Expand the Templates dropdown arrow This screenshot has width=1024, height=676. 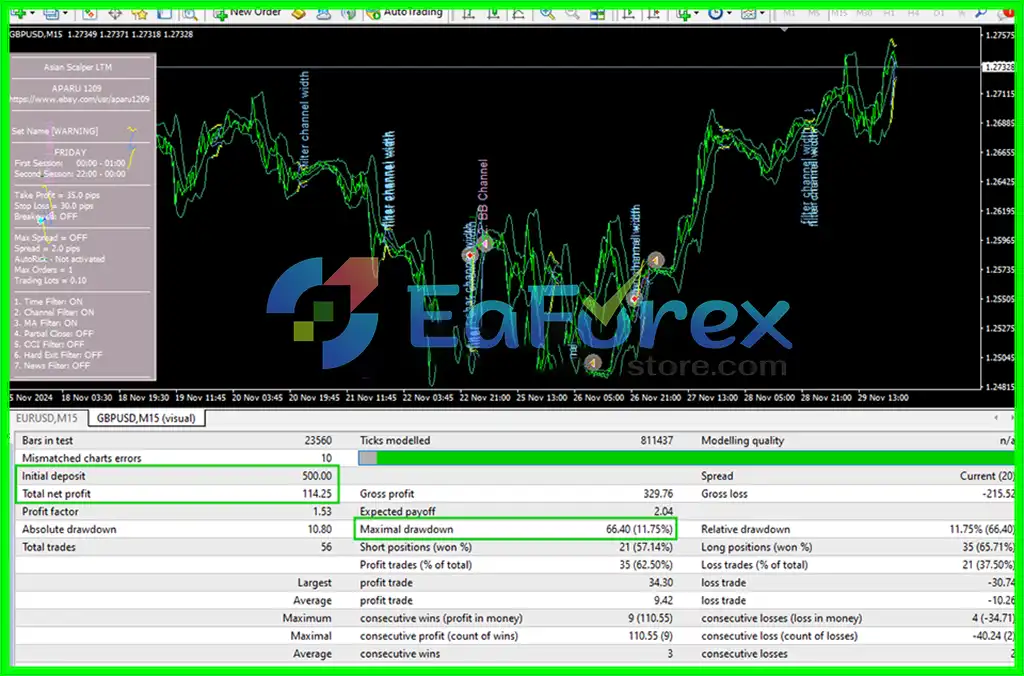(x=762, y=14)
